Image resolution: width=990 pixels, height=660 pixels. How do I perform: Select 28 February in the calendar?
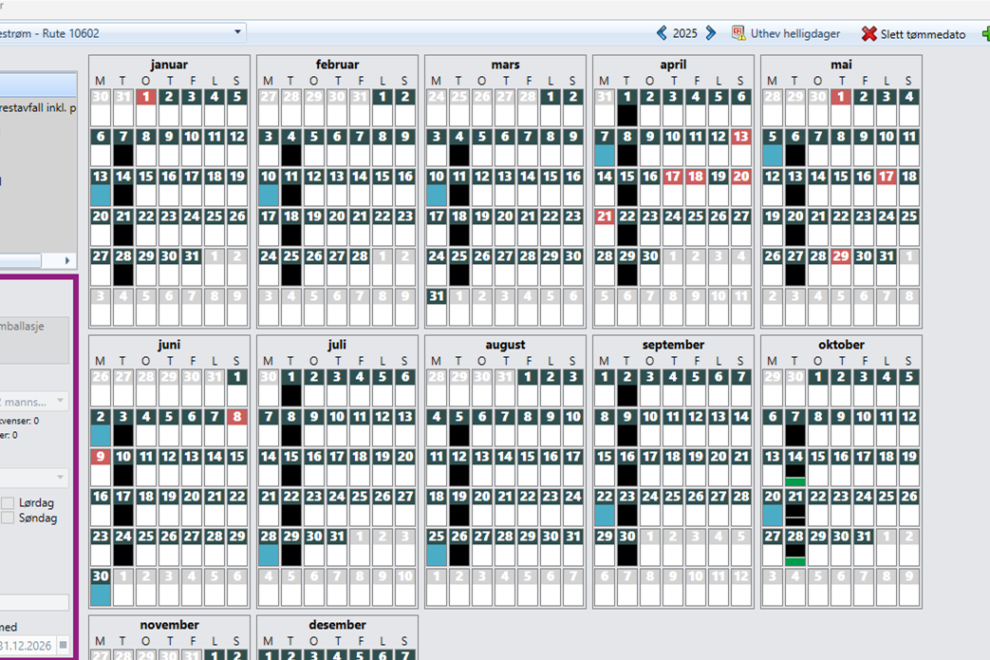coord(359,266)
